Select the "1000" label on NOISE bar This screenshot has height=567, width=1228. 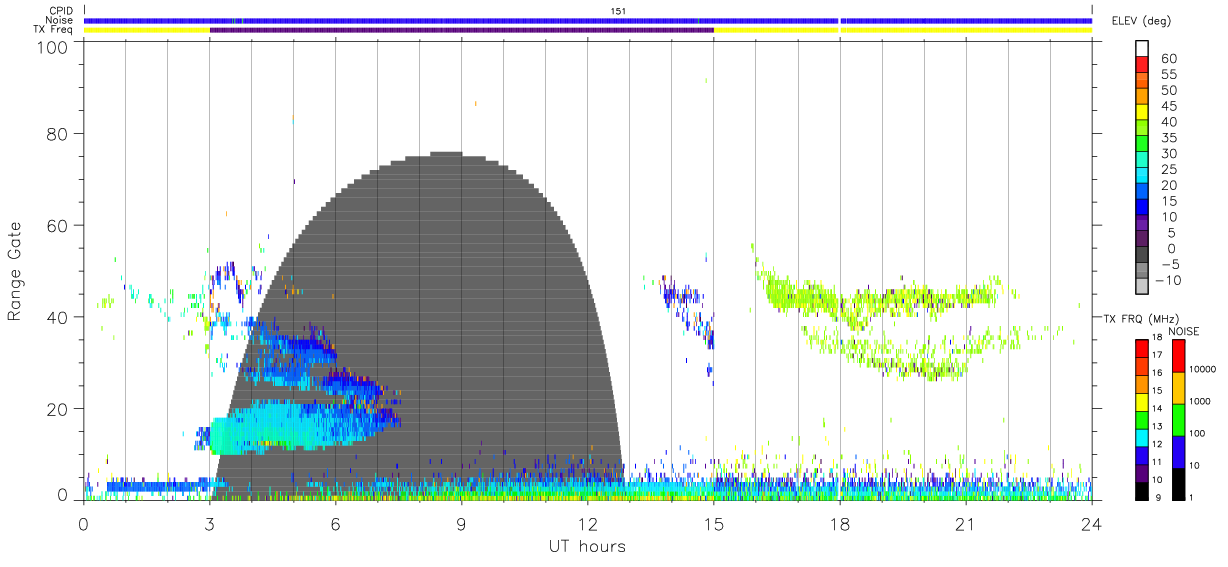coord(1201,403)
